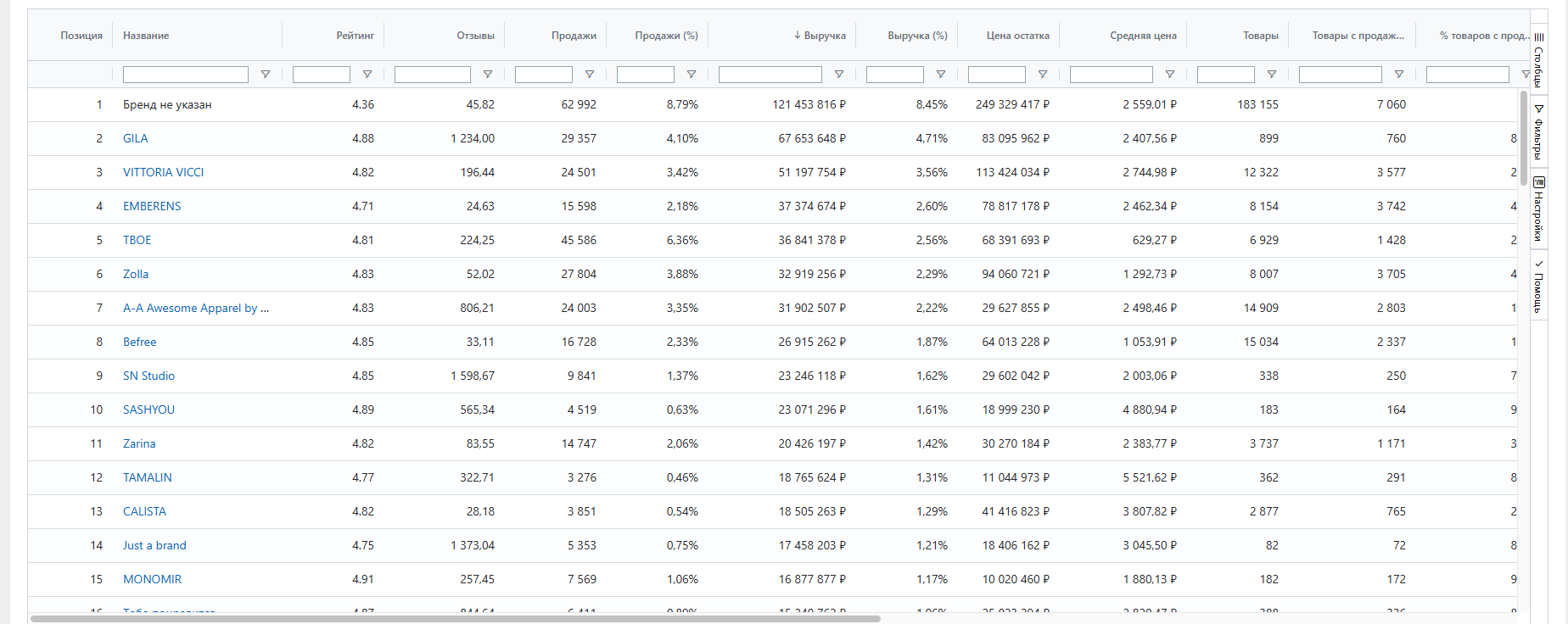
Task: Open the Помощь side panel tab
Action: click(x=1538, y=286)
